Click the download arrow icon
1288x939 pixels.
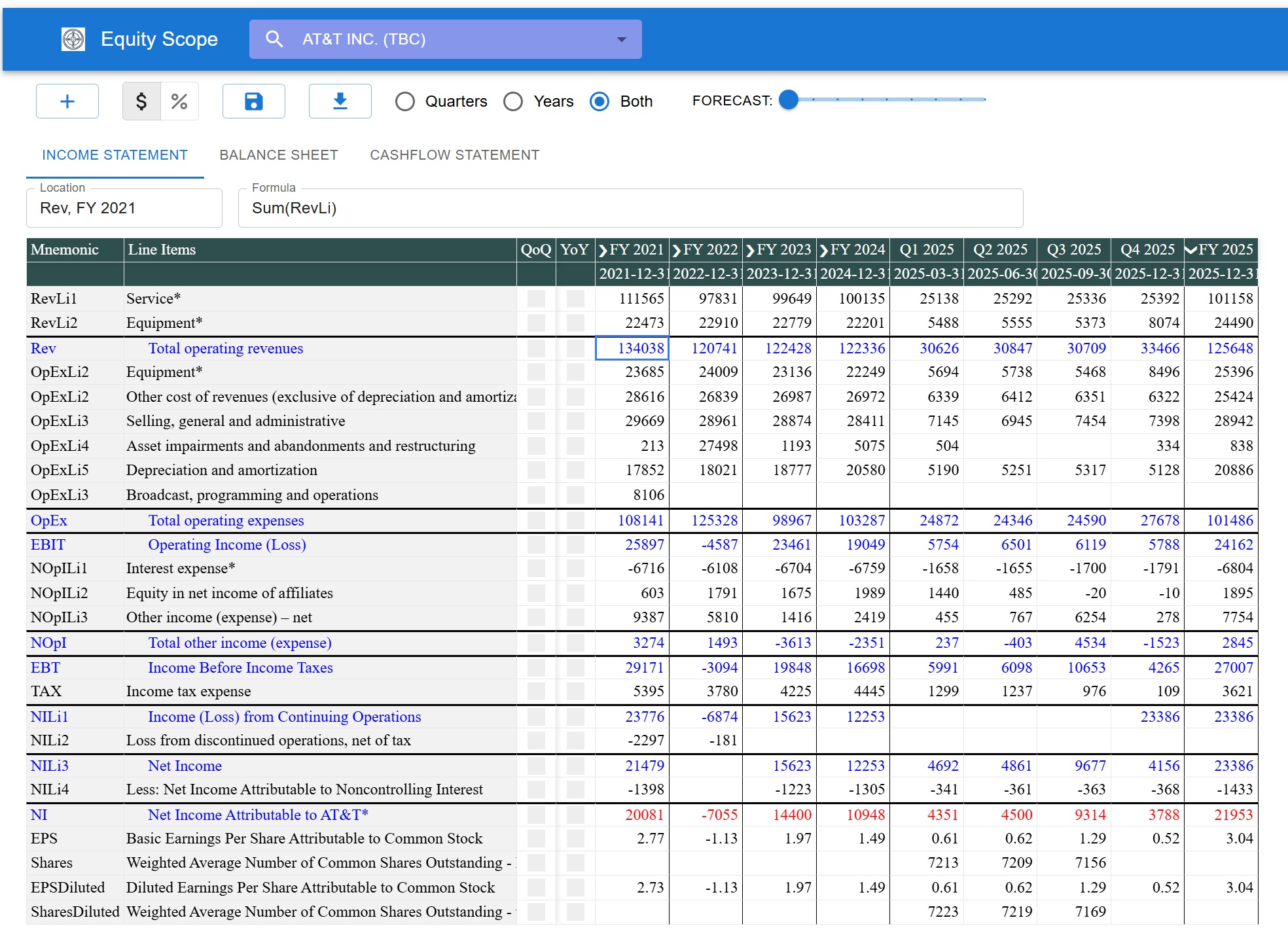[x=340, y=101]
